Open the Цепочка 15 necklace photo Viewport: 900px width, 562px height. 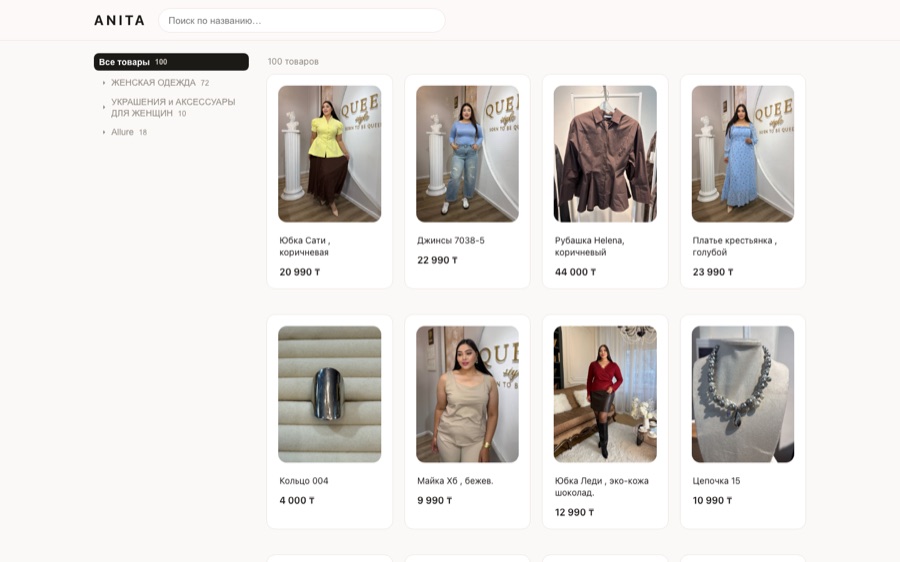click(x=743, y=394)
